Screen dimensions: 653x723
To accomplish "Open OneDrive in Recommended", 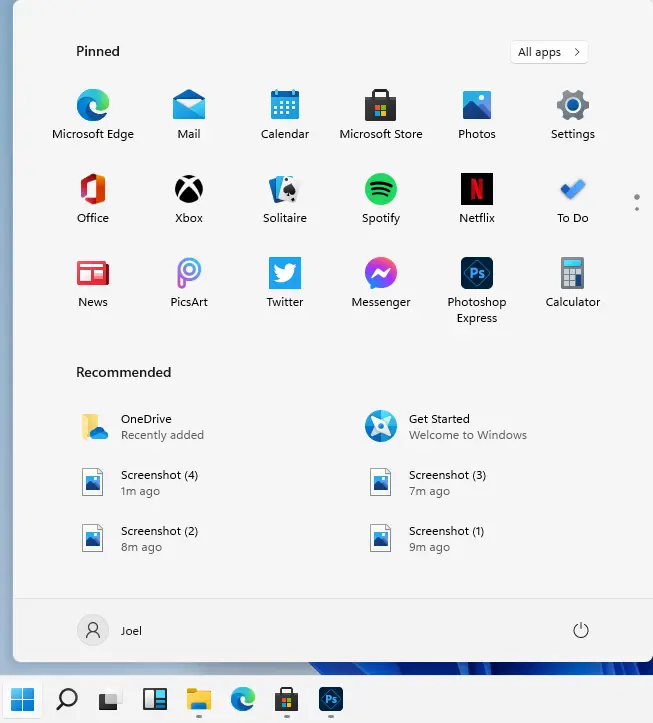I will coord(143,427).
